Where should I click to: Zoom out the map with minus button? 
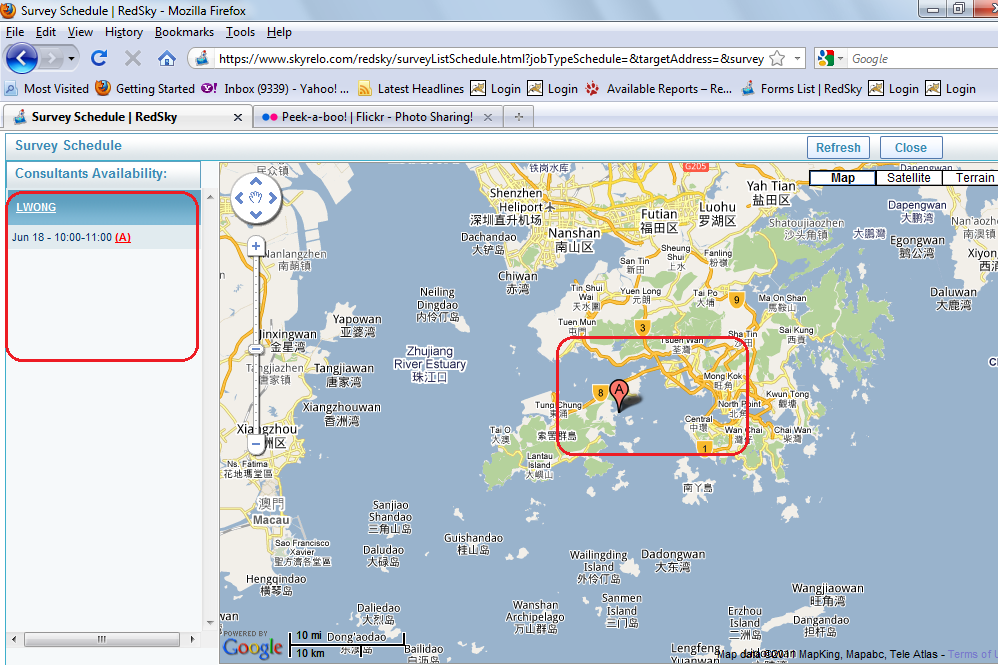pyautogui.click(x=256, y=444)
